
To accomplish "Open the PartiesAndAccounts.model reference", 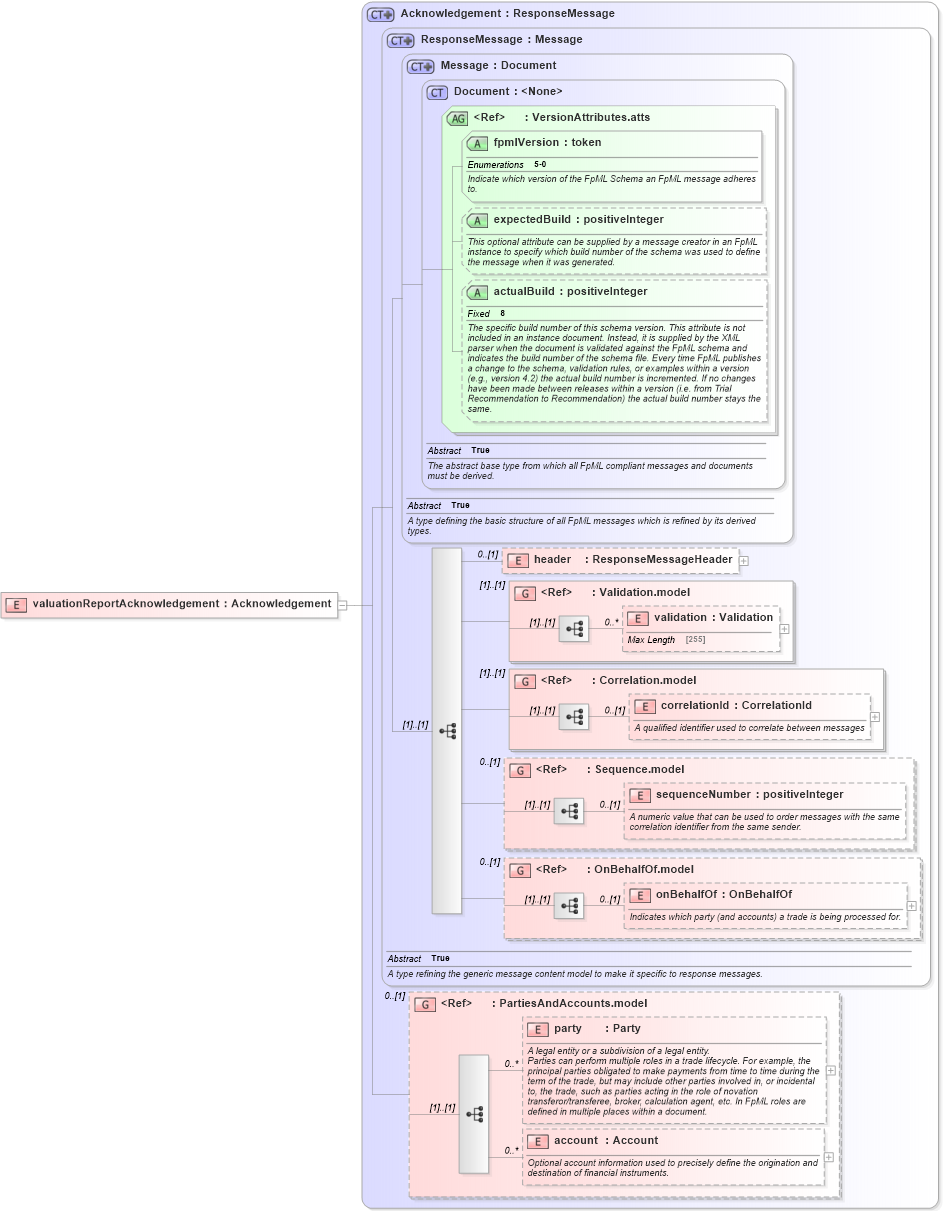I will [573, 1004].
